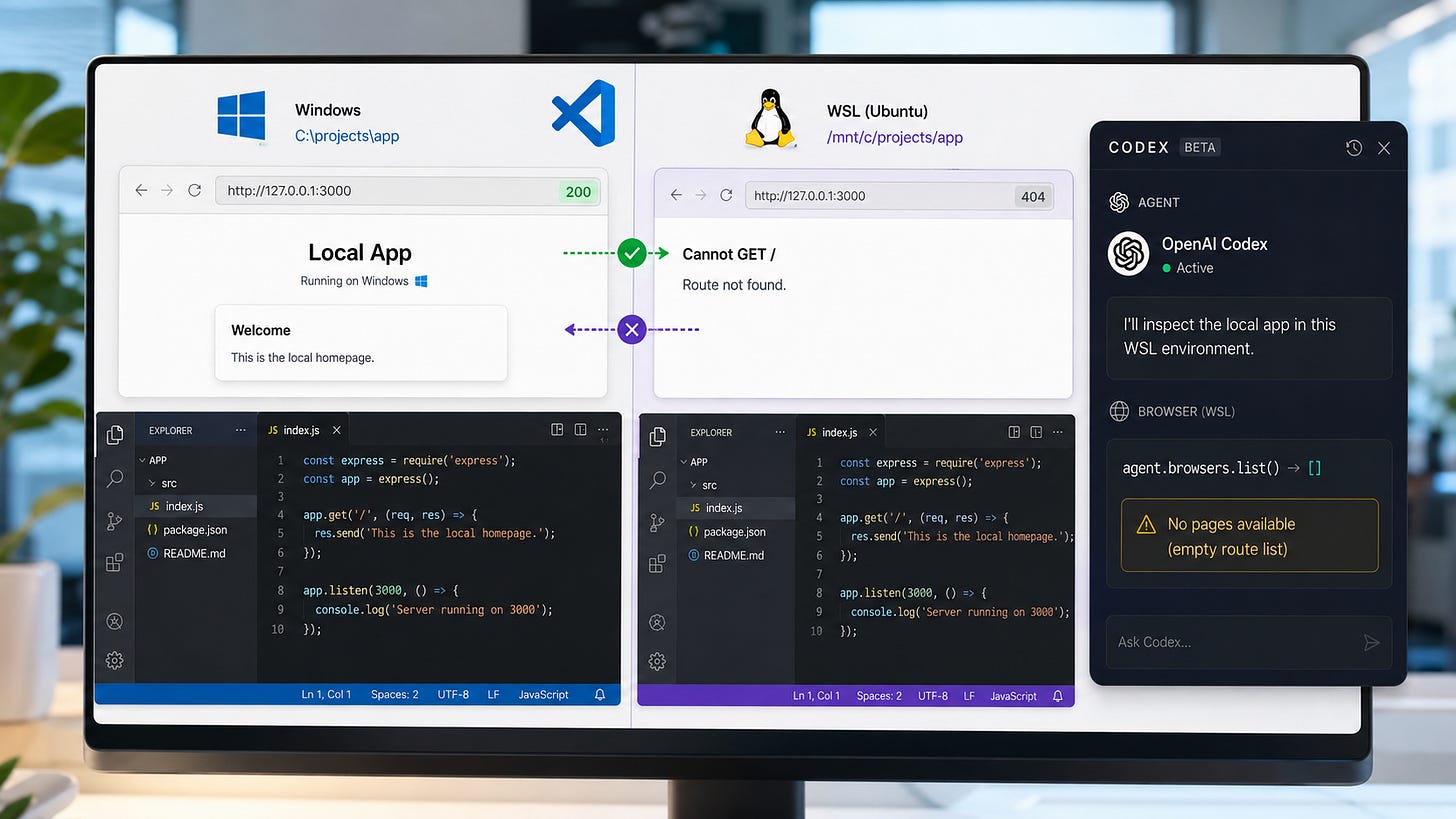Click UTF-8 encoding in WSL status bar
1456x819 pixels.
pyautogui.click(x=933, y=695)
